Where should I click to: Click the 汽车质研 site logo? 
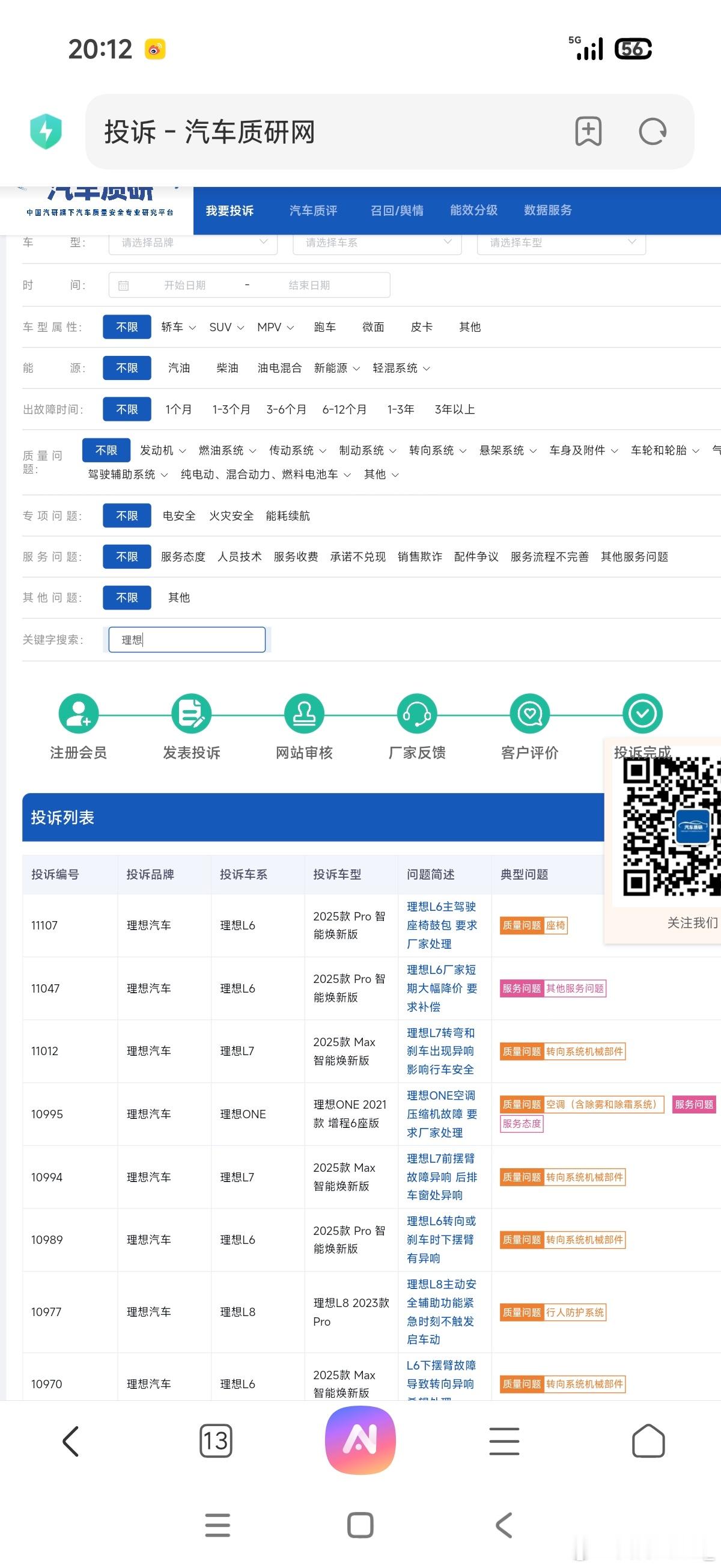[100, 202]
